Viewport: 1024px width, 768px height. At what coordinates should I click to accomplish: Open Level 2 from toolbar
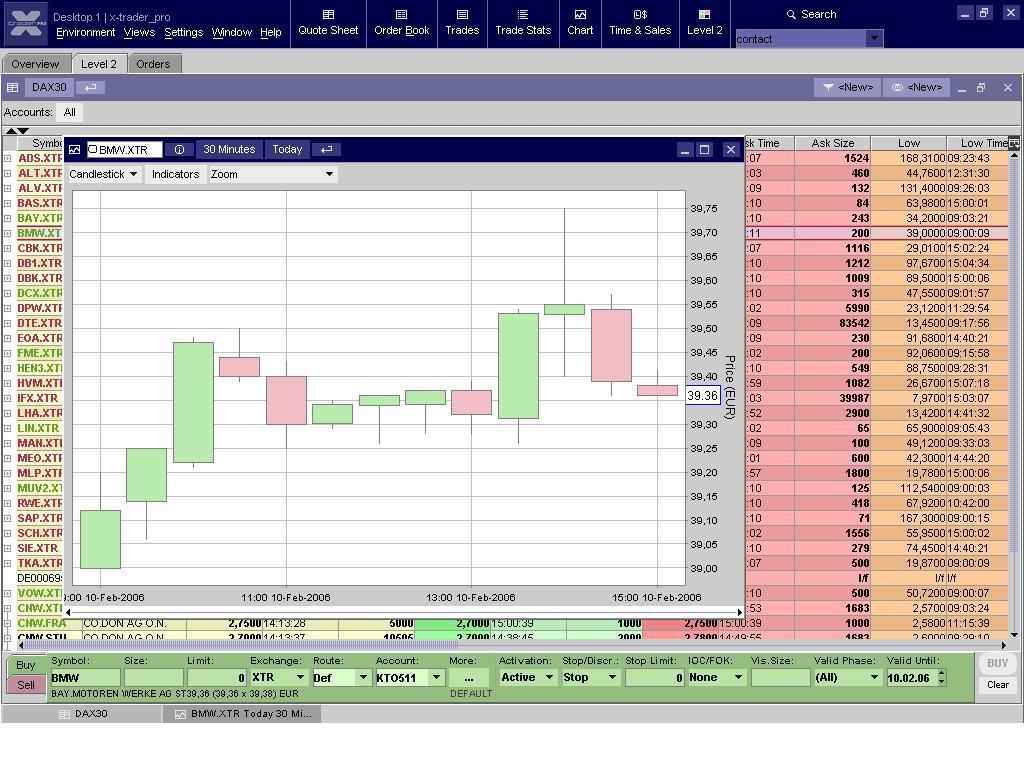coord(705,24)
